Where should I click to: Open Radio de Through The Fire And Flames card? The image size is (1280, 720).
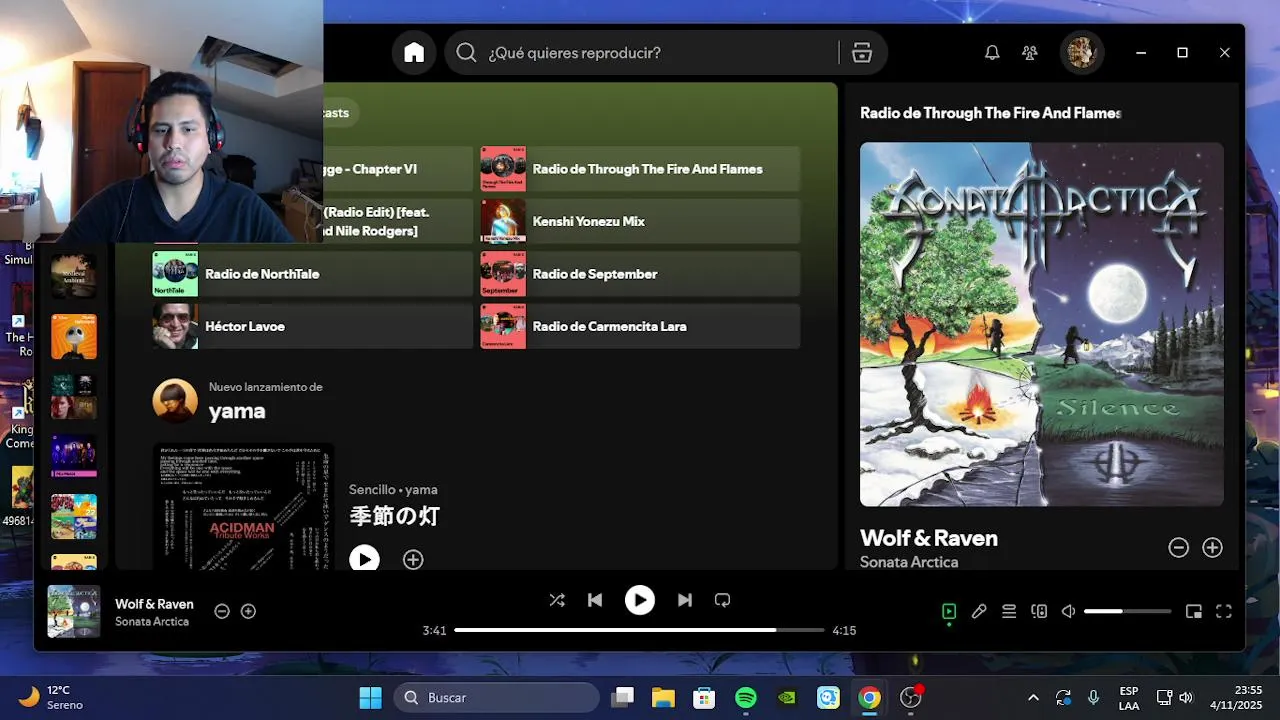click(640, 169)
